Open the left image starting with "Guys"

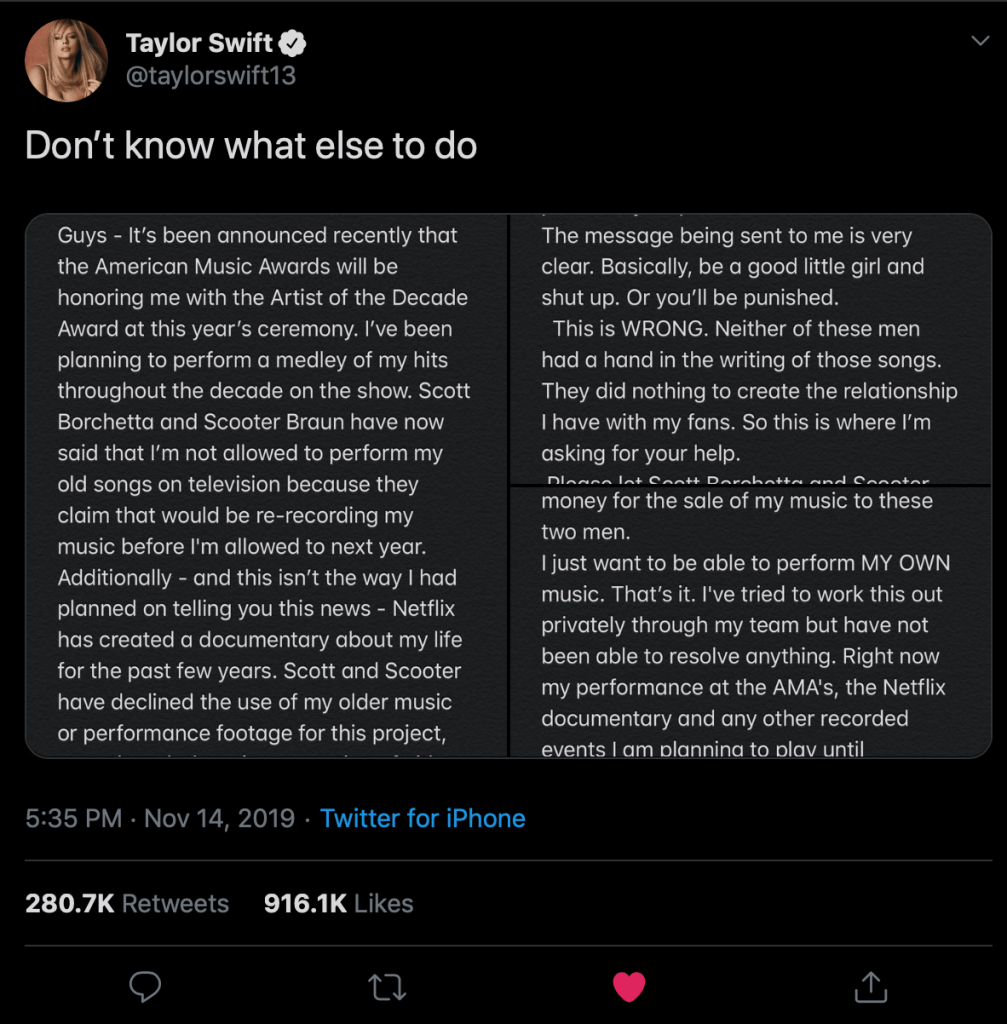click(x=266, y=485)
